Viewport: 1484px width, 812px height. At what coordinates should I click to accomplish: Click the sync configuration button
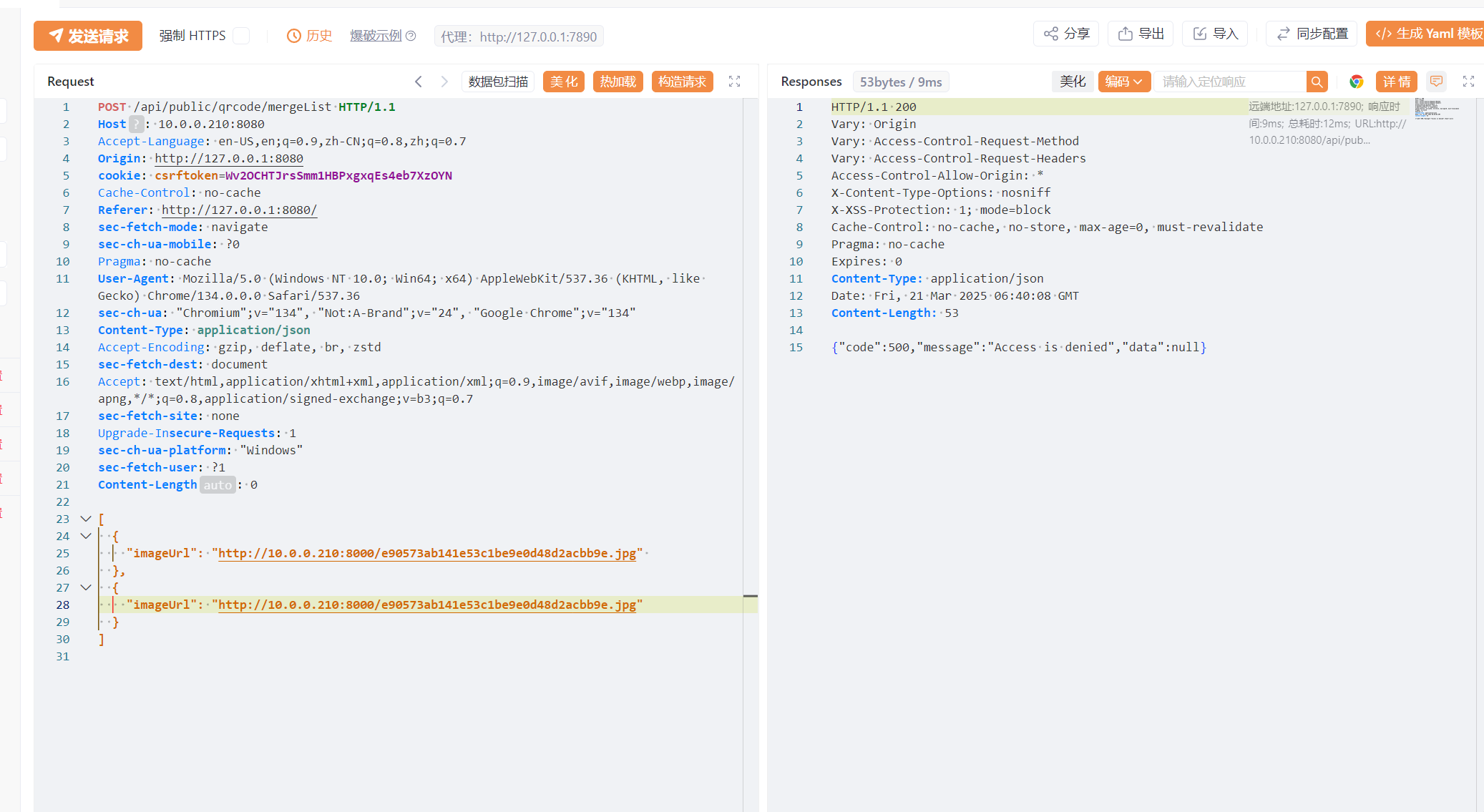1312,34
